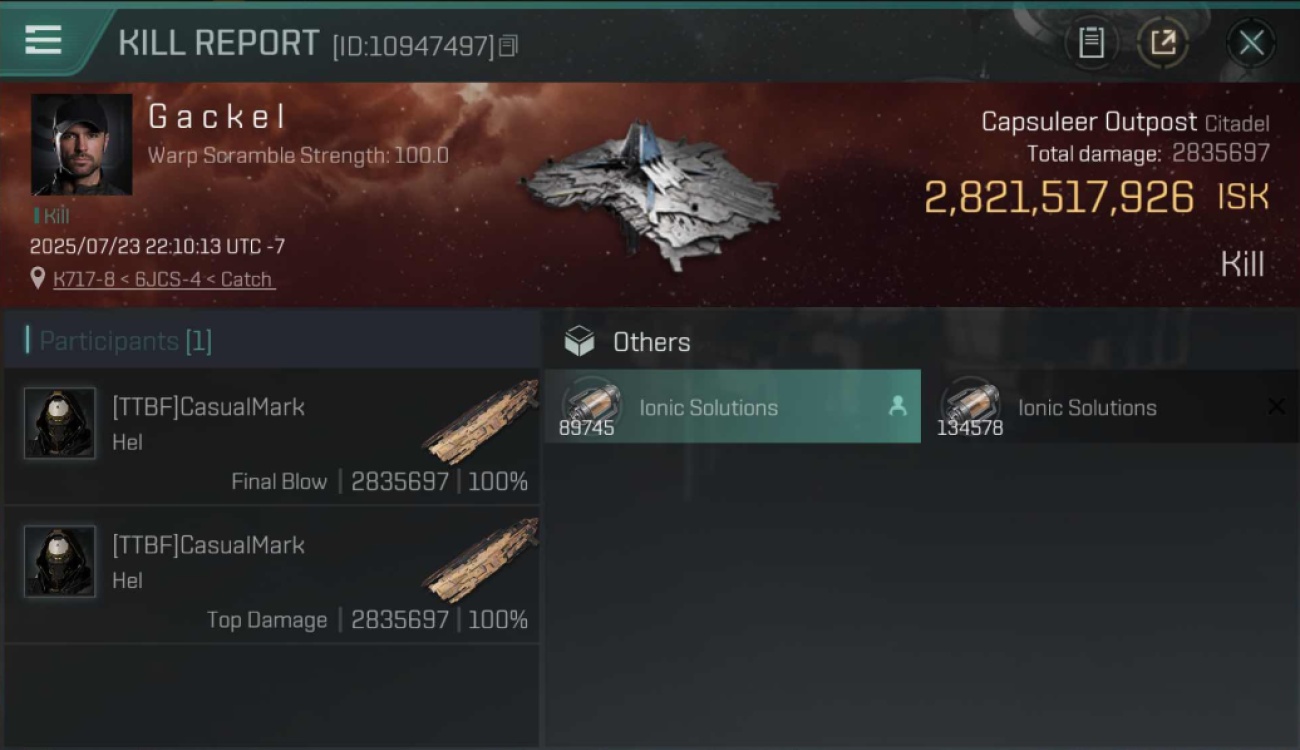Copy the kill report ID icon
Image resolution: width=1300 pixels, height=750 pixels.
508,46
